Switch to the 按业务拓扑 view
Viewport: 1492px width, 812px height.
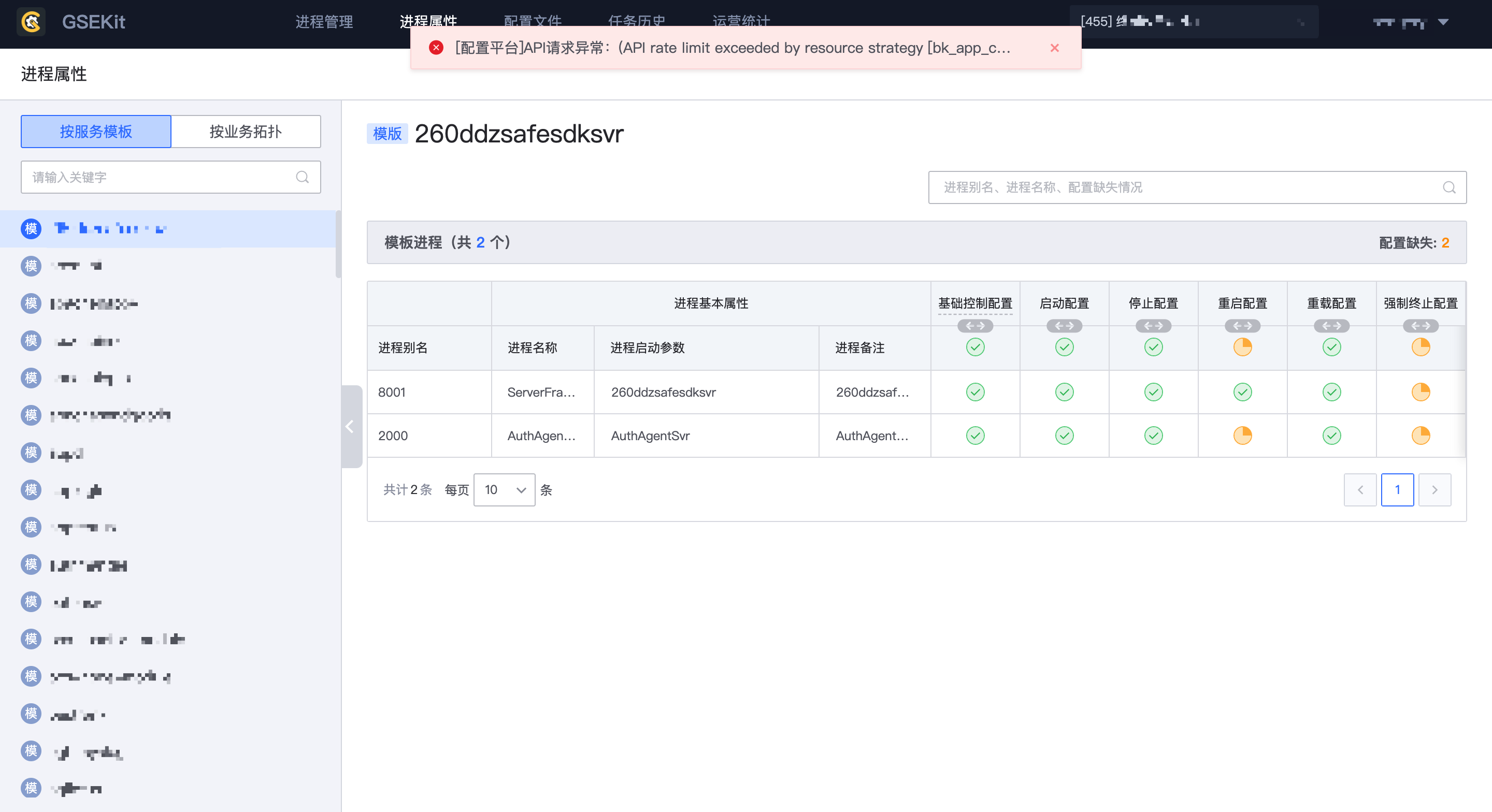click(x=245, y=132)
